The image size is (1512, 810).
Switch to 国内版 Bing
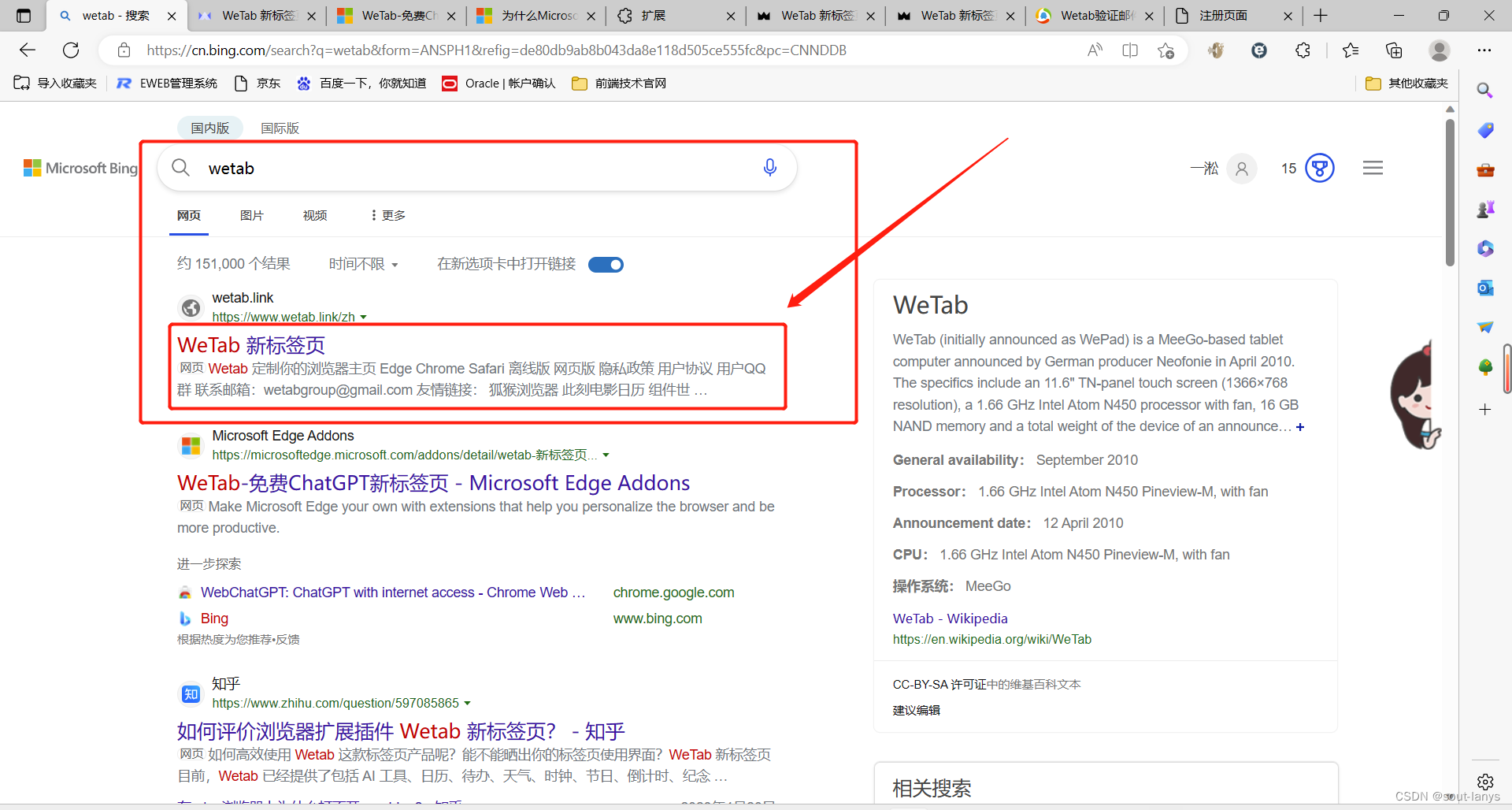coord(209,128)
